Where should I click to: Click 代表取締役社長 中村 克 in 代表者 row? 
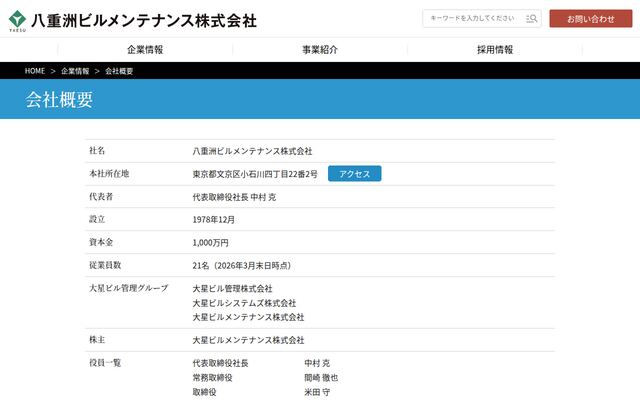(x=234, y=197)
